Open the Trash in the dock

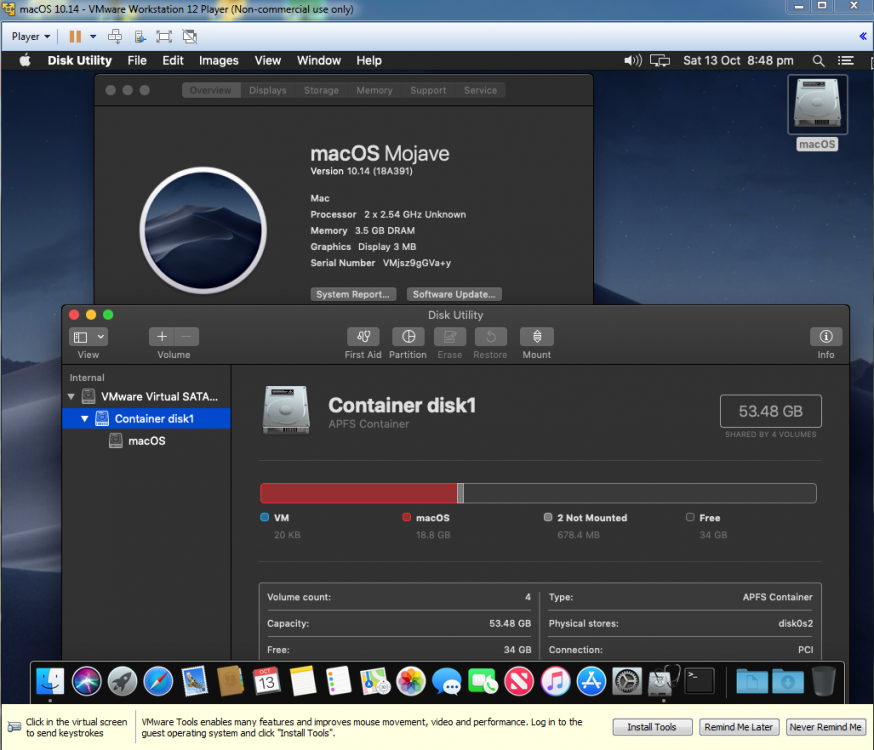(824, 681)
